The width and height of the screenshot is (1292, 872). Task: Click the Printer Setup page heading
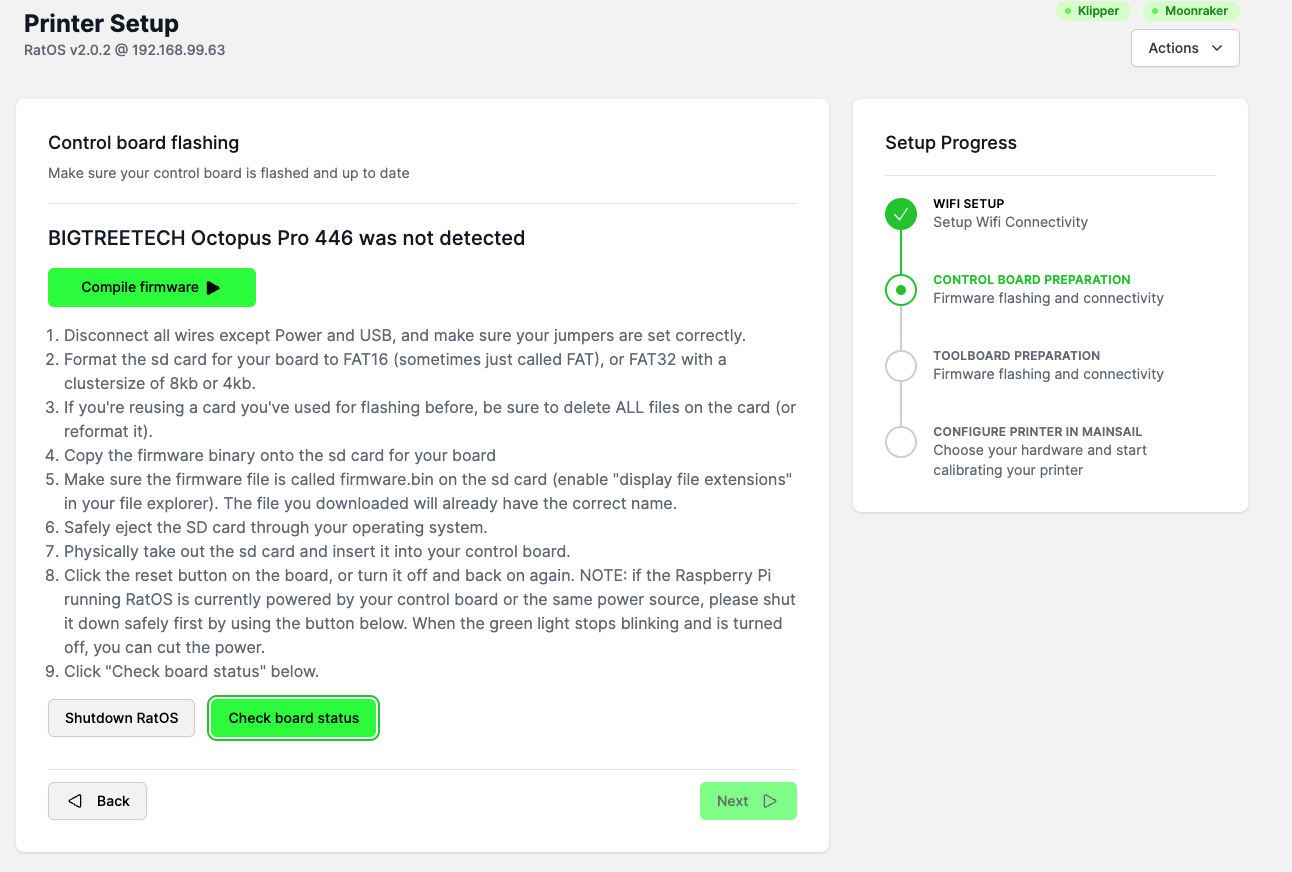click(101, 23)
